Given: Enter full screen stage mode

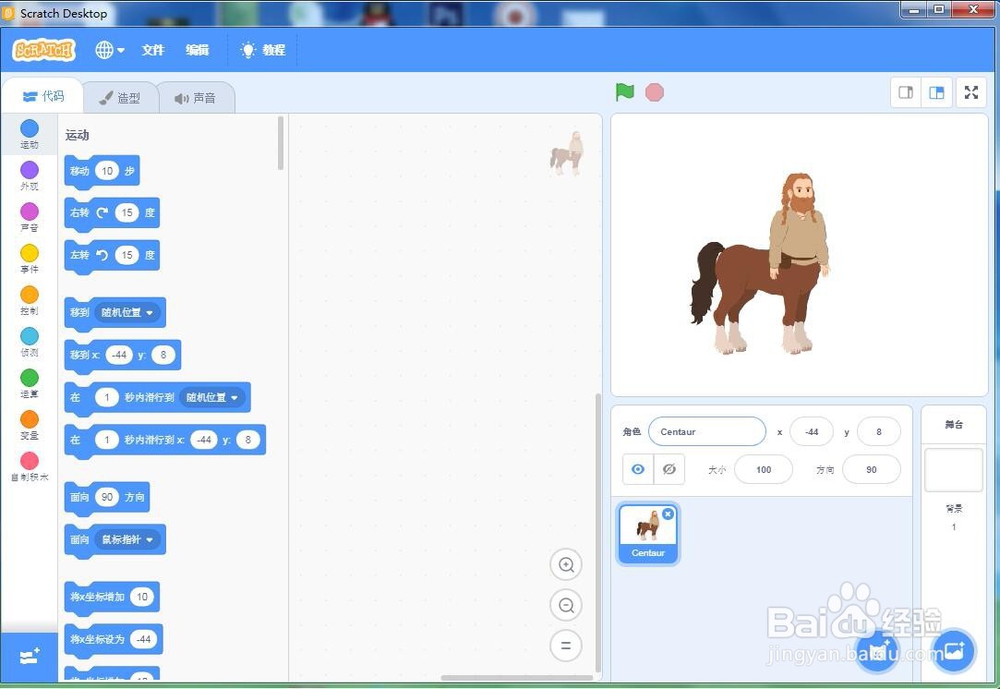Looking at the screenshot, I should [971, 93].
